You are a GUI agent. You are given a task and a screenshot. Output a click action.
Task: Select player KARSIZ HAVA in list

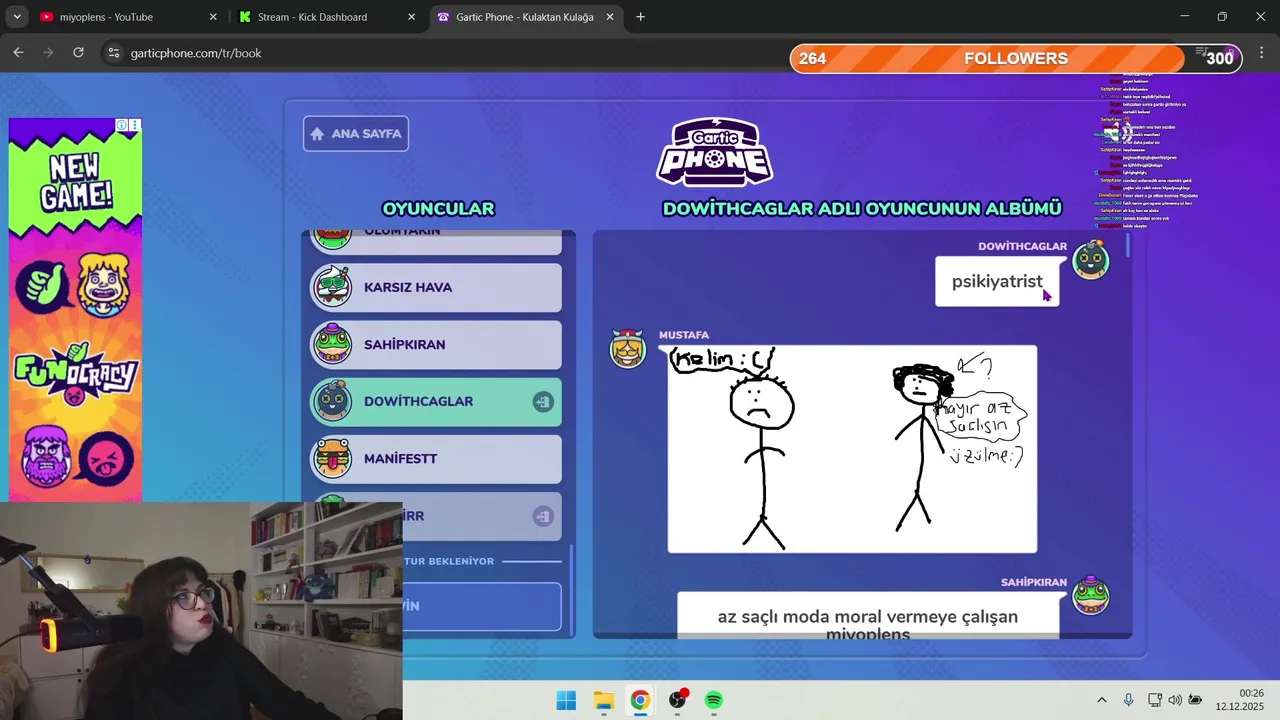click(435, 287)
